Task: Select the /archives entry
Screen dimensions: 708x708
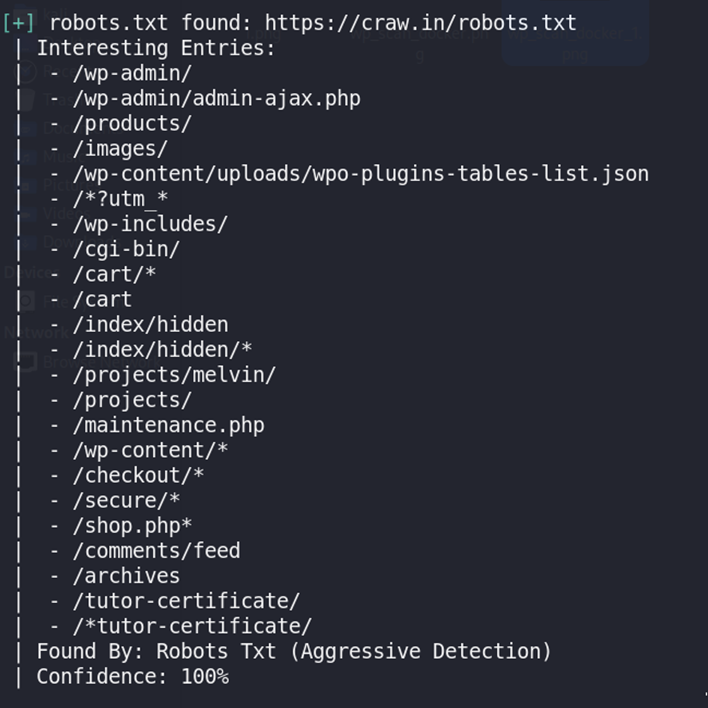Action: pyautogui.click(x=126, y=576)
